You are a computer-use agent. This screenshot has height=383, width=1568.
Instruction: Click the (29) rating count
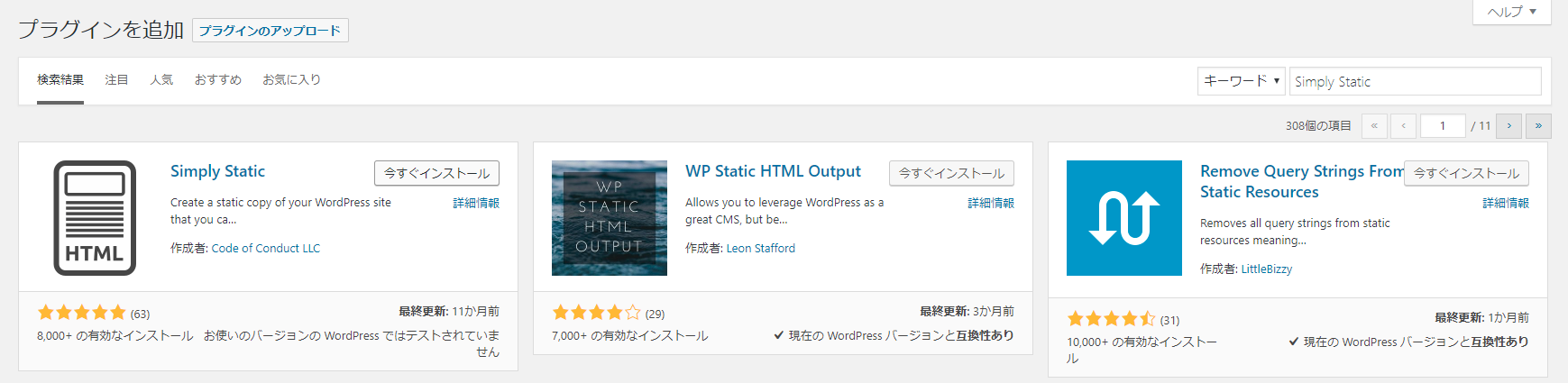pyautogui.click(x=655, y=315)
